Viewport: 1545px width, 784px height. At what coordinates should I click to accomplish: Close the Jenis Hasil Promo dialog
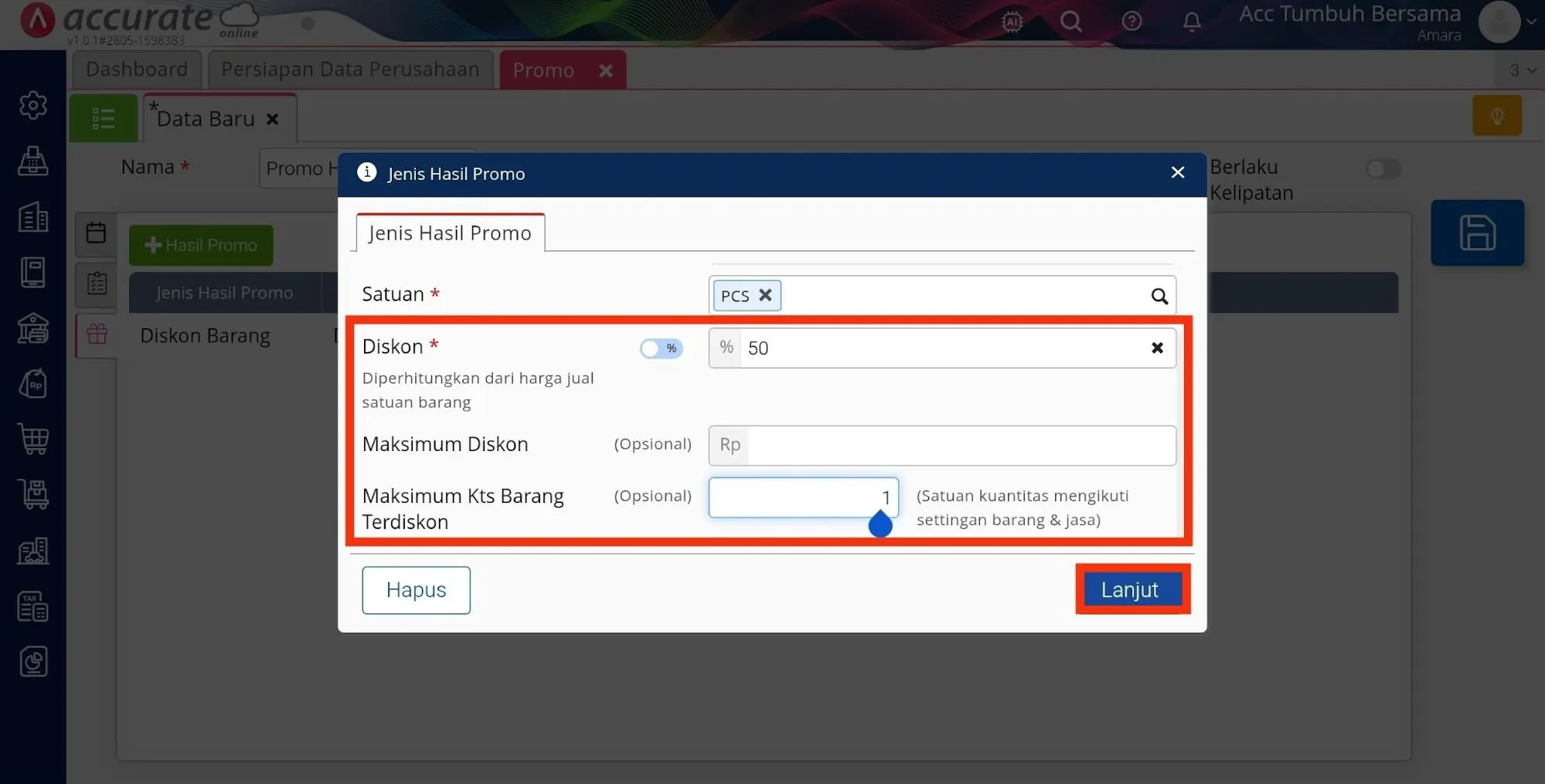tap(1177, 172)
